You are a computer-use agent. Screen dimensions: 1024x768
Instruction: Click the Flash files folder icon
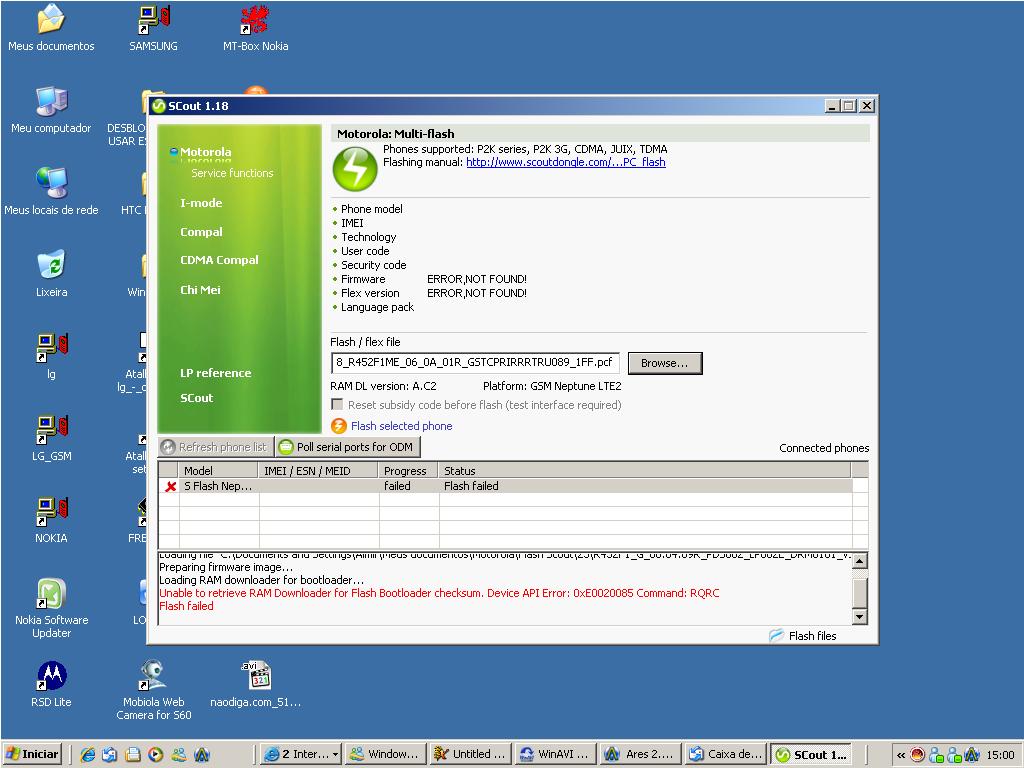776,635
